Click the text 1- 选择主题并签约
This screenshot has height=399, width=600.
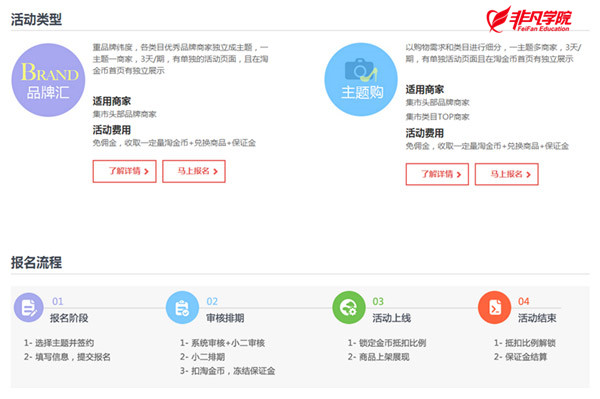click(x=59, y=343)
